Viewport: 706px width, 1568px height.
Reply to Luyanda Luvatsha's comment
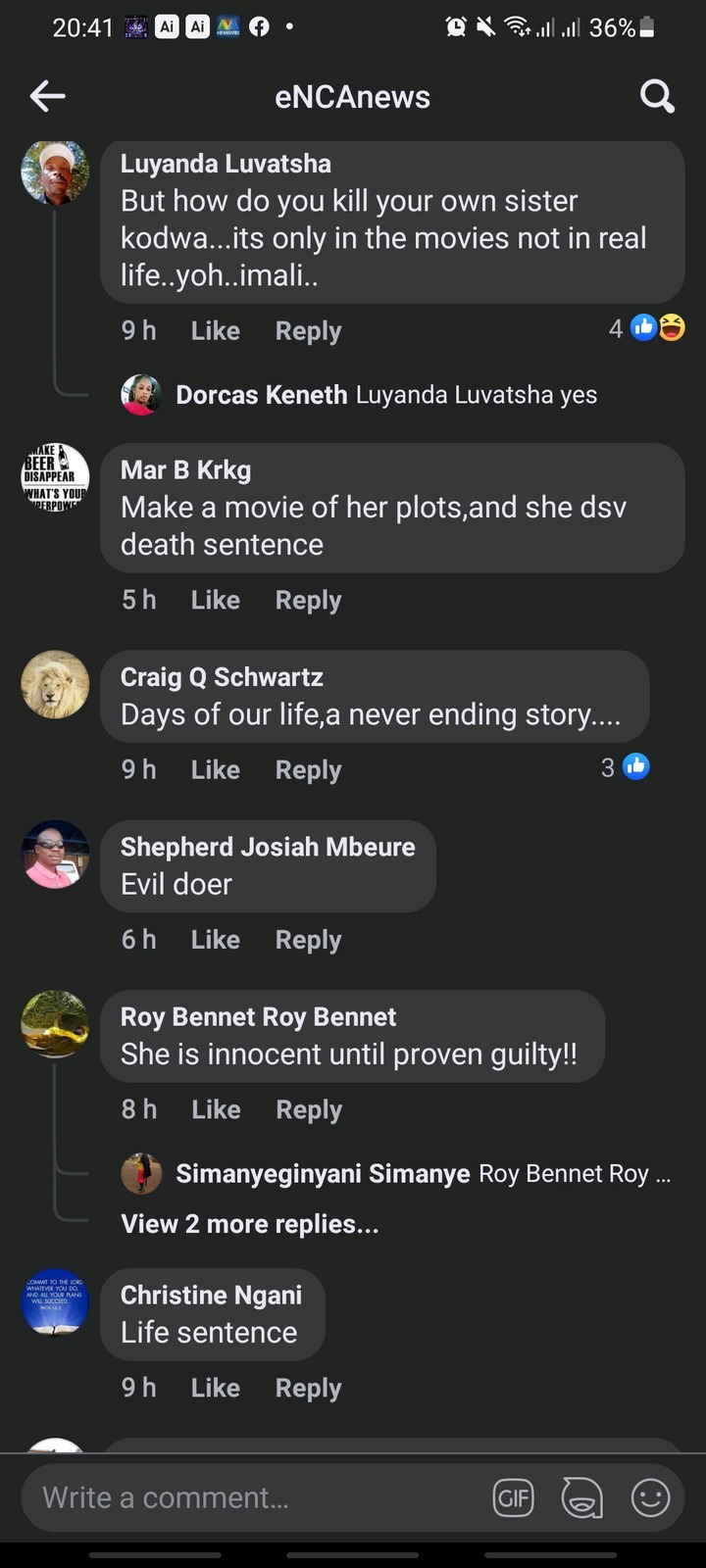(x=308, y=331)
